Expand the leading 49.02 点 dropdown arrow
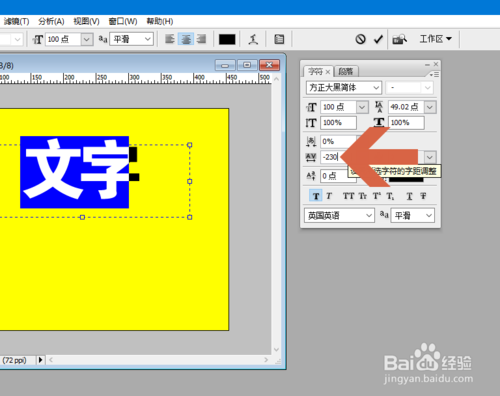The image size is (500, 396). click(x=430, y=107)
